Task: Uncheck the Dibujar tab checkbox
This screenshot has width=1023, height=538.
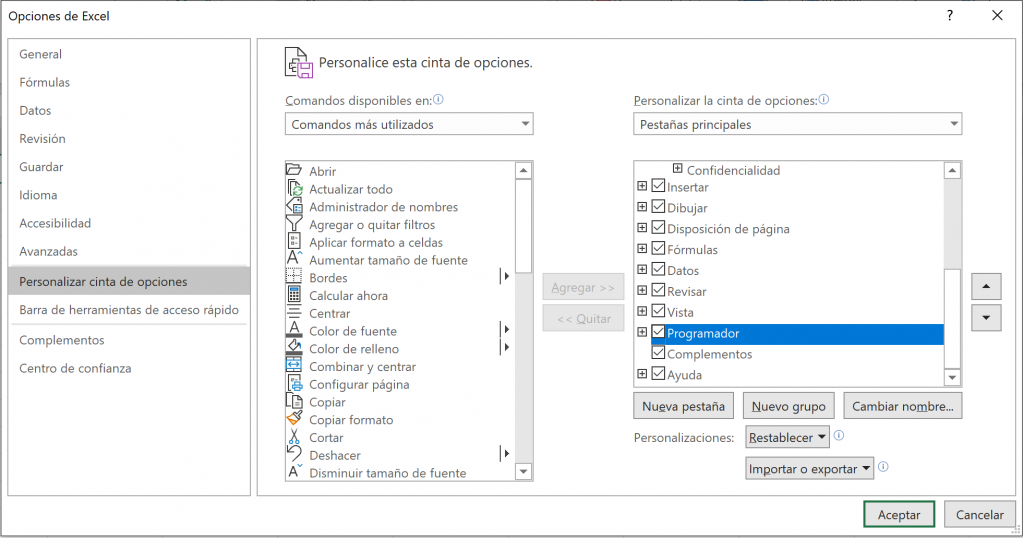Action: (x=658, y=207)
